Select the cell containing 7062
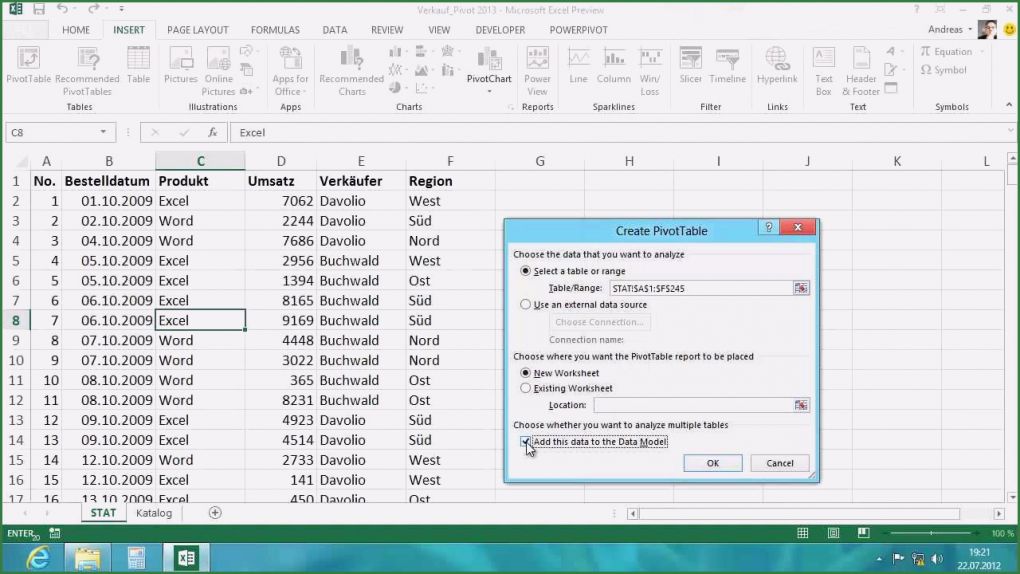Image resolution: width=1020 pixels, height=574 pixels. [x=281, y=201]
